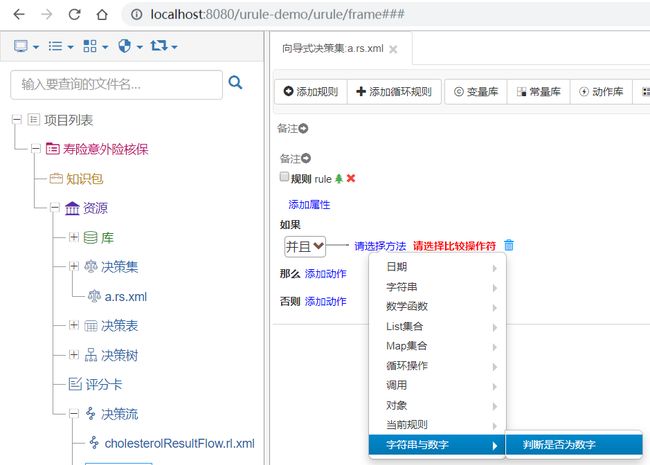This screenshot has width=650, height=465.
Task: Switch to the 向导式决策集:a.rs.xml tab
Action: 333,48
